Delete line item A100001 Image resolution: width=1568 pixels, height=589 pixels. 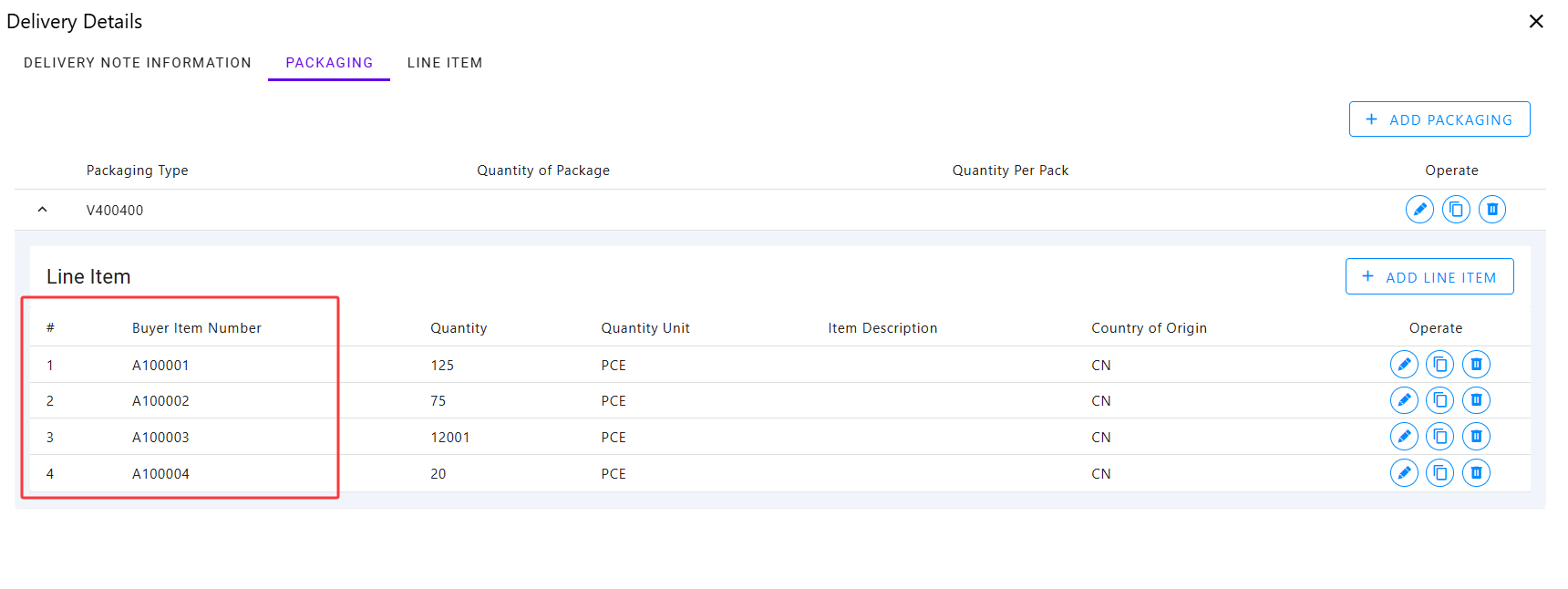(1476, 365)
